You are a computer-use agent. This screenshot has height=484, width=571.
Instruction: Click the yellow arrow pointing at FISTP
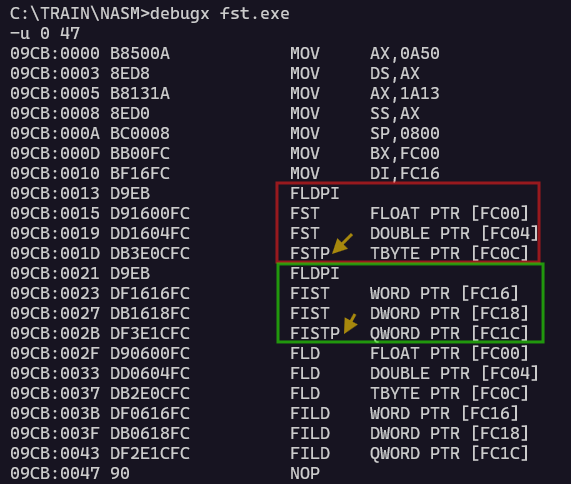pyautogui.click(x=350, y=323)
